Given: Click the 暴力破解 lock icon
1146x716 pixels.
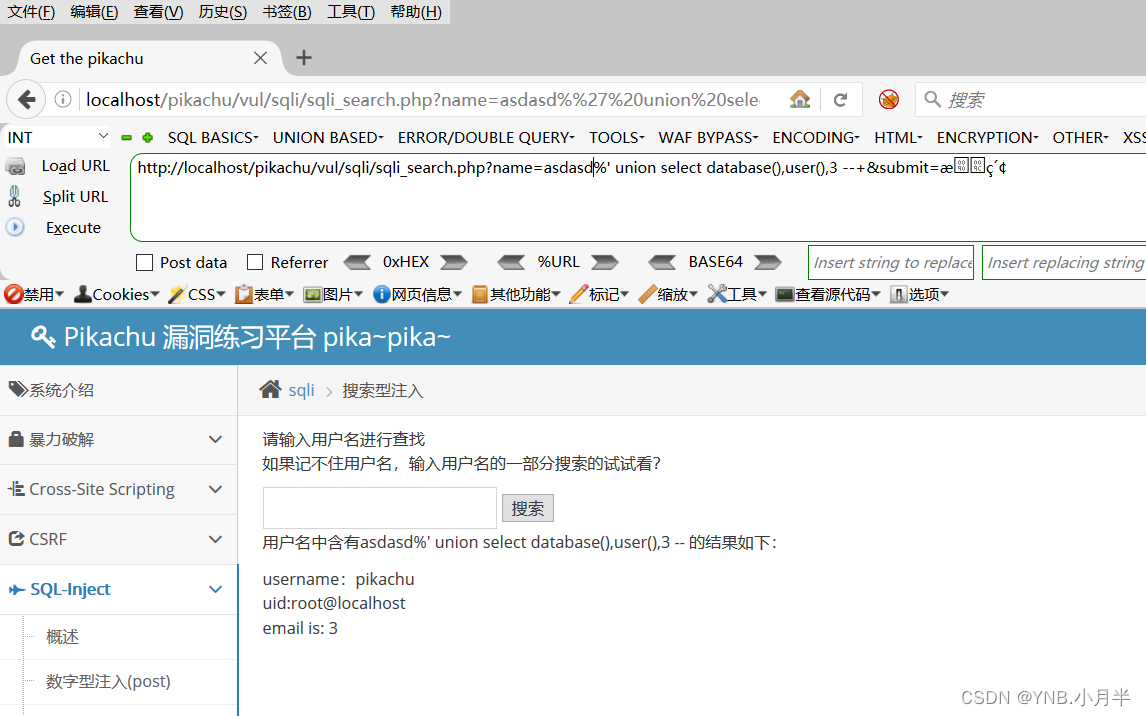Looking at the screenshot, I should [x=16, y=439].
